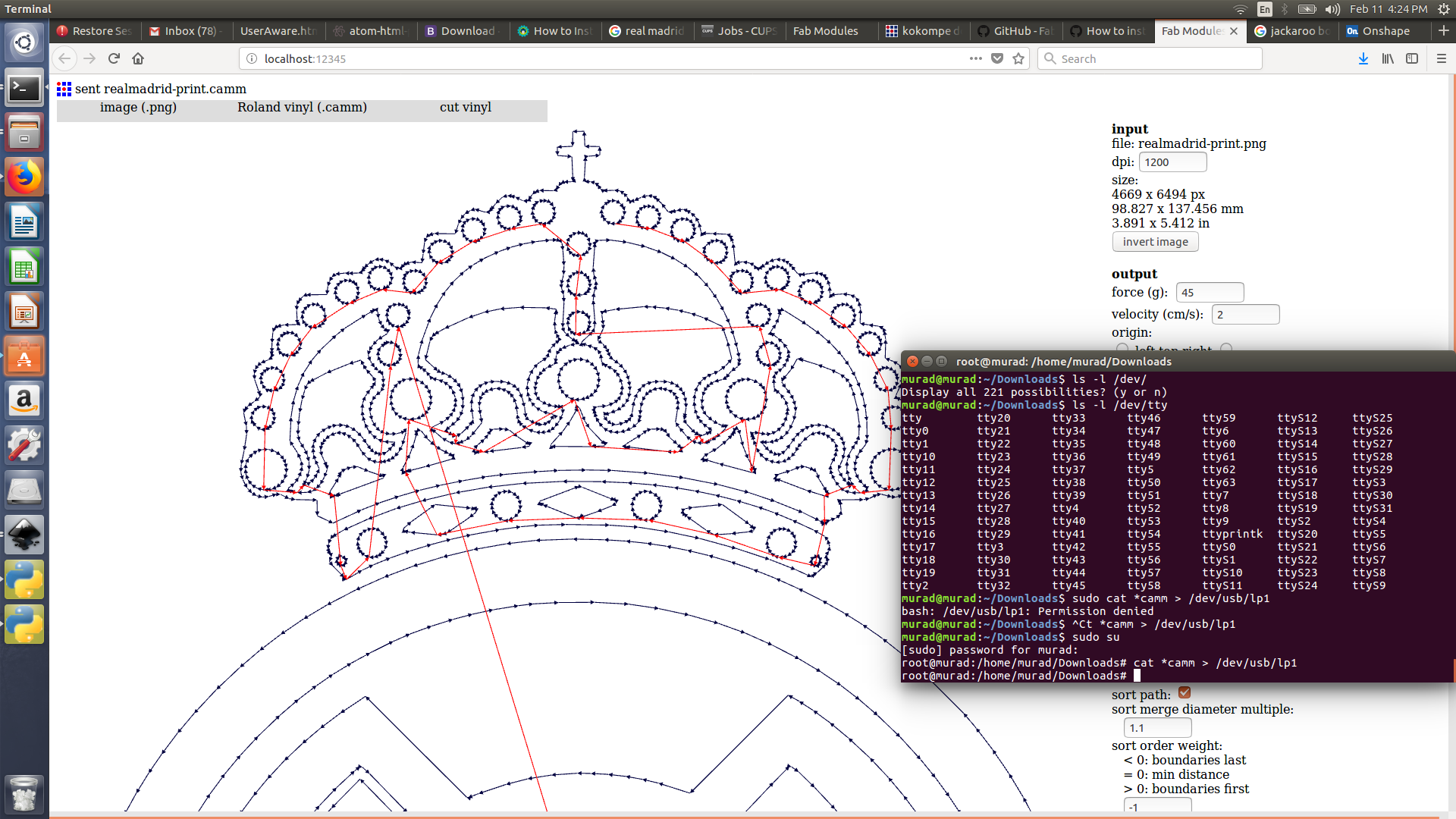Toggle the Firefox sidebar view
Image resolution: width=1456 pixels, height=819 pixels.
click(x=1412, y=58)
